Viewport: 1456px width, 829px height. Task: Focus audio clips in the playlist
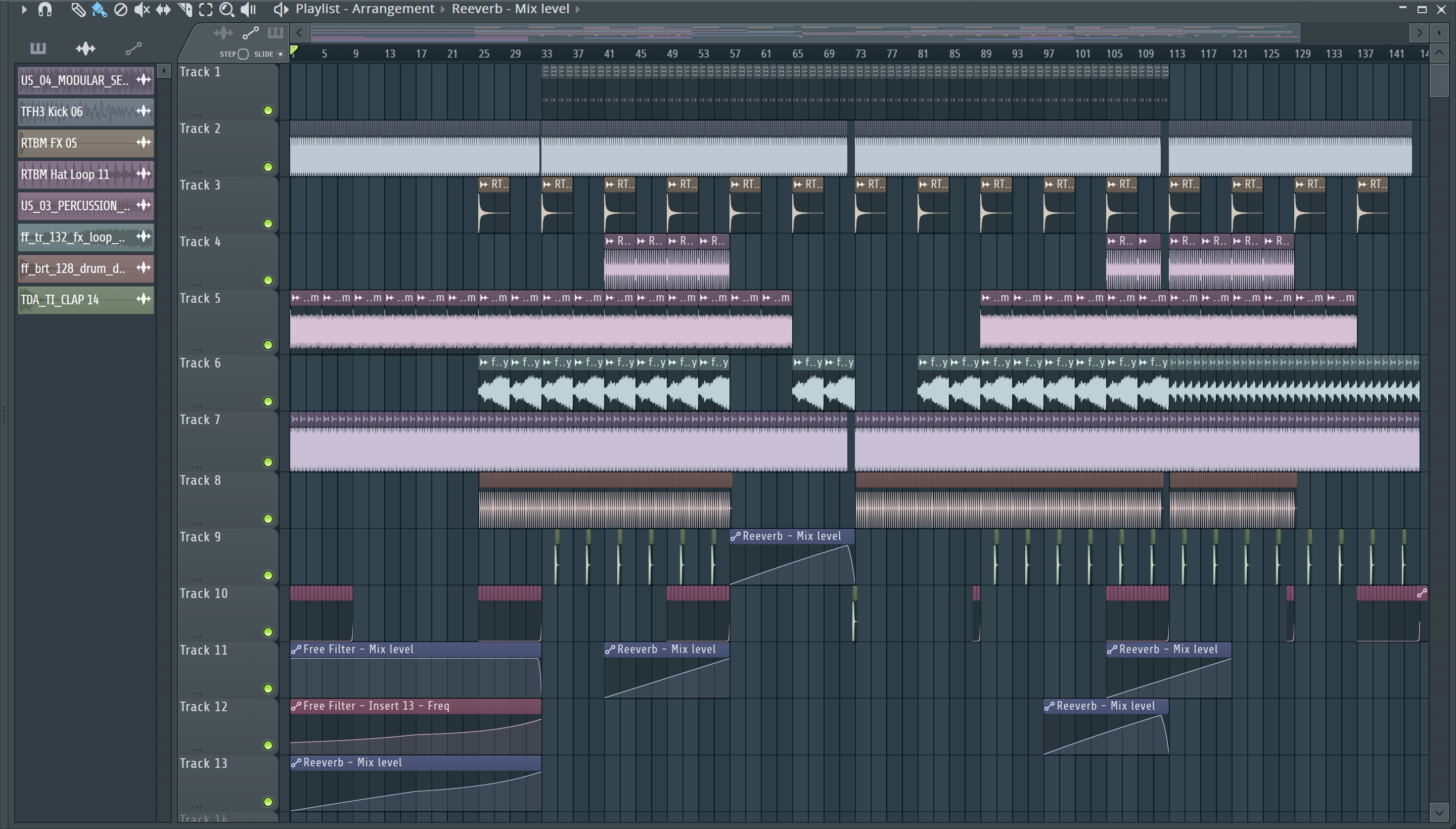click(222, 33)
